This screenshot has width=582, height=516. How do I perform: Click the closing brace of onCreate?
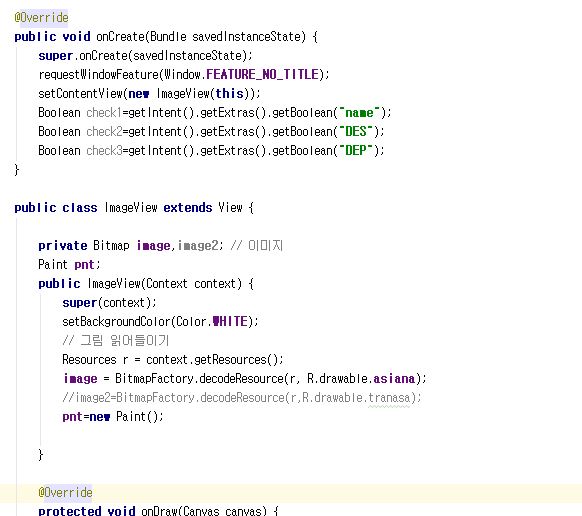coord(16,170)
